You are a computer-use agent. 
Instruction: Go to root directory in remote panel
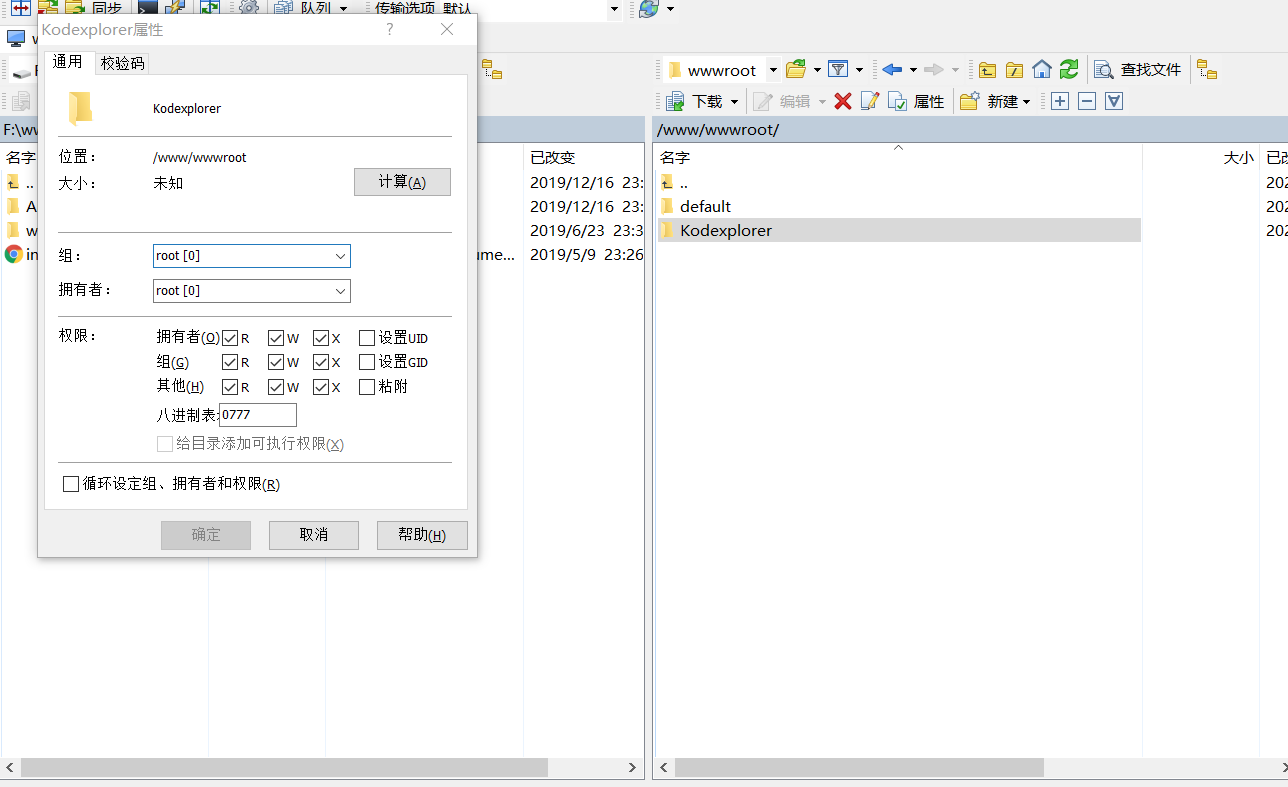[x=1014, y=69]
